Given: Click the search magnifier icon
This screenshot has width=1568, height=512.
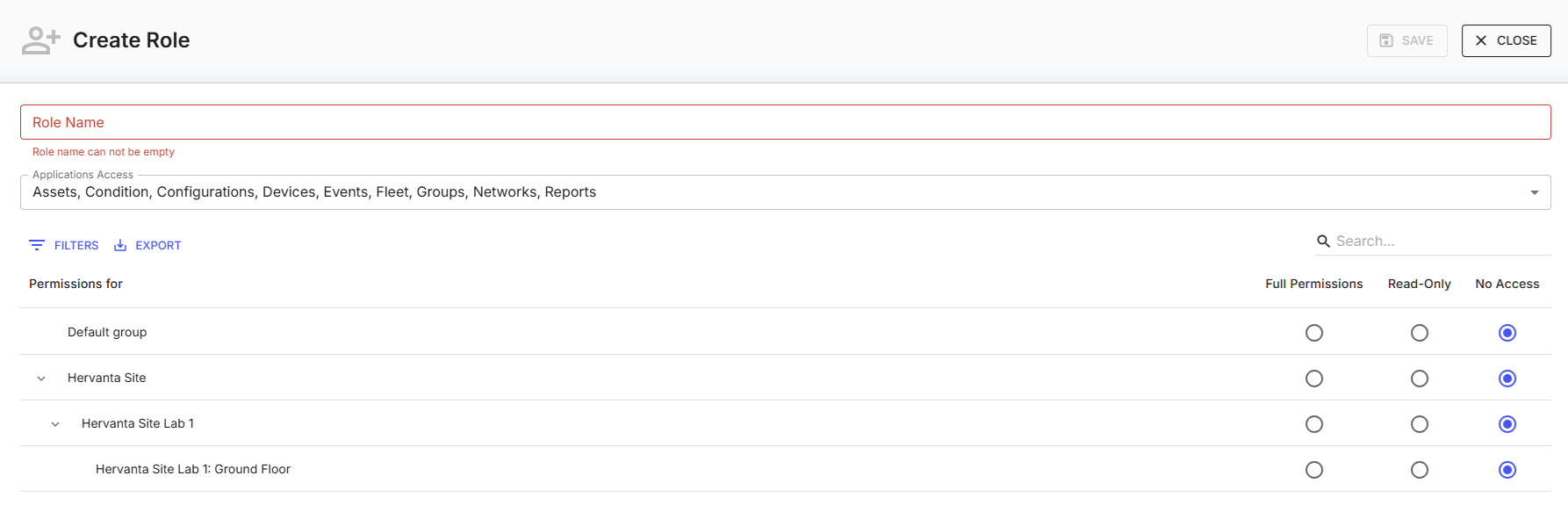Looking at the screenshot, I should pyautogui.click(x=1323, y=242).
